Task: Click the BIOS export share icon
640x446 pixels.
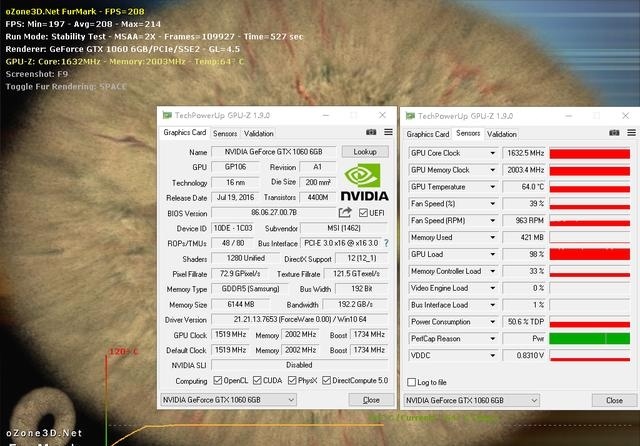Action: pyautogui.click(x=345, y=212)
